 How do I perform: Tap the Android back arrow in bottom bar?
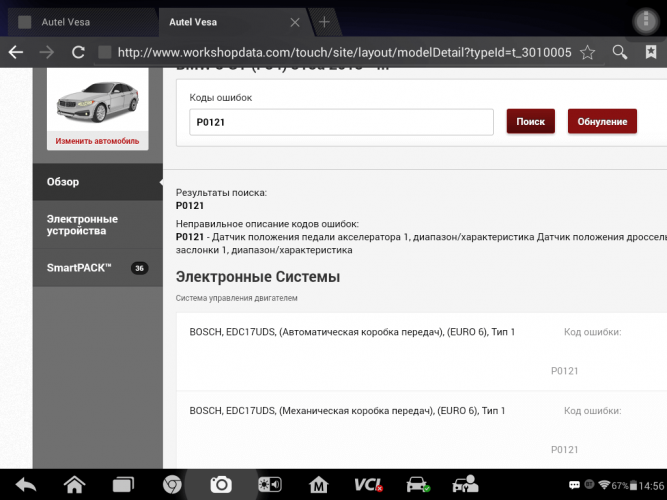(x=26, y=485)
